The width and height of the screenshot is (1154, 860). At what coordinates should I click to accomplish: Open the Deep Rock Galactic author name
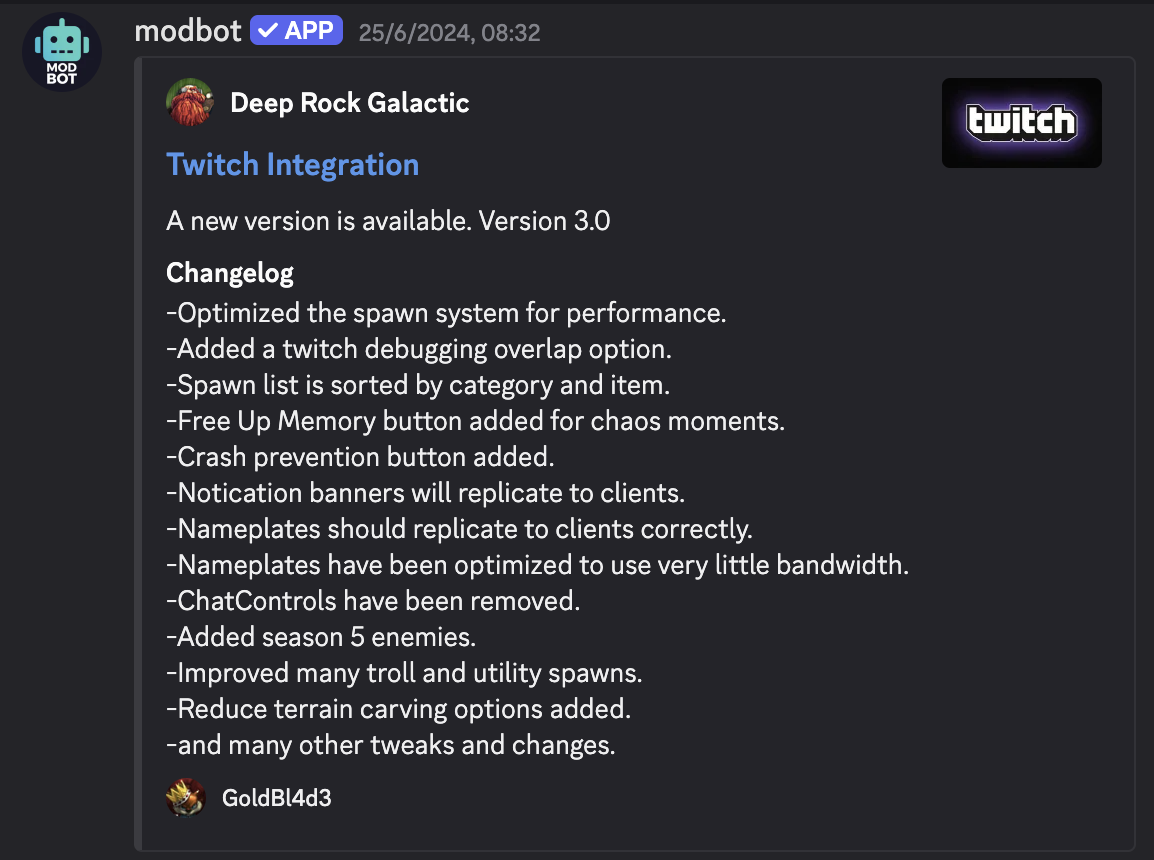(x=349, y=102)
